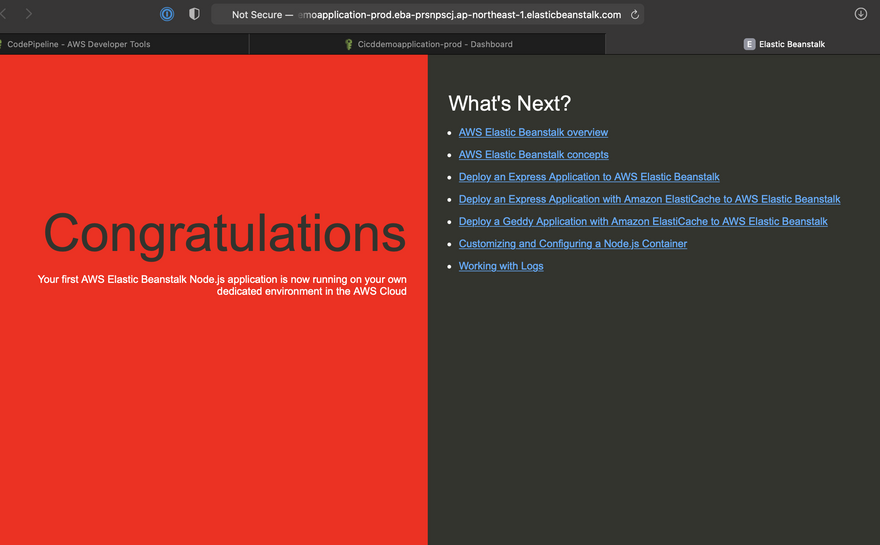
Task: Click the browser back arrow
Action: [4, 14]
